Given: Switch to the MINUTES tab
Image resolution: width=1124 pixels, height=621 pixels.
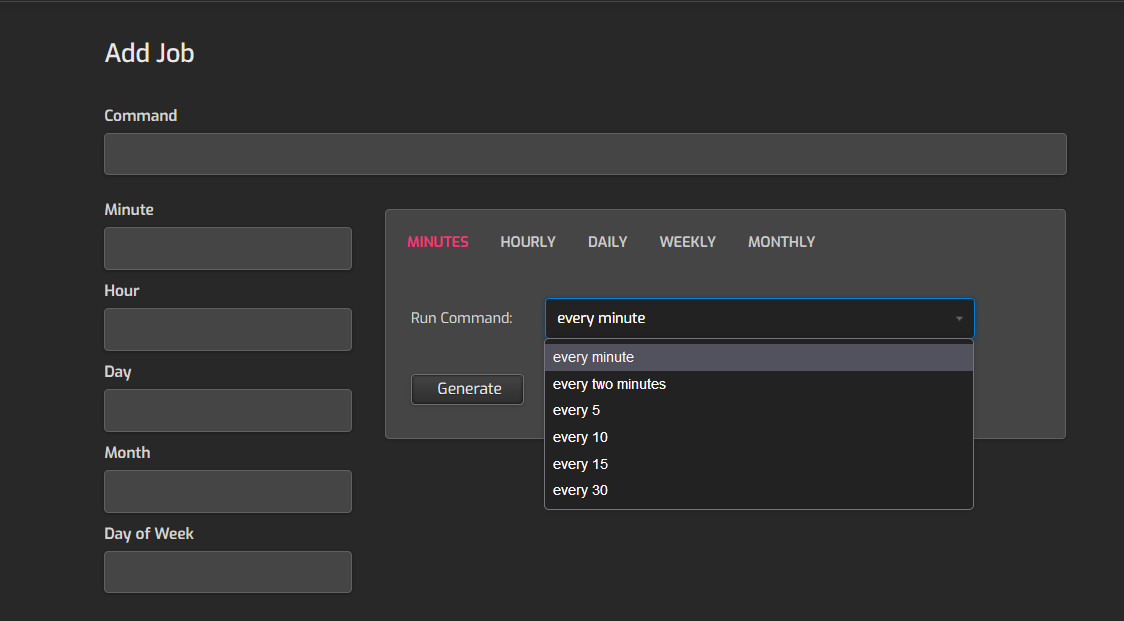Looking at the screenshot, I should [x=438, y=242].
